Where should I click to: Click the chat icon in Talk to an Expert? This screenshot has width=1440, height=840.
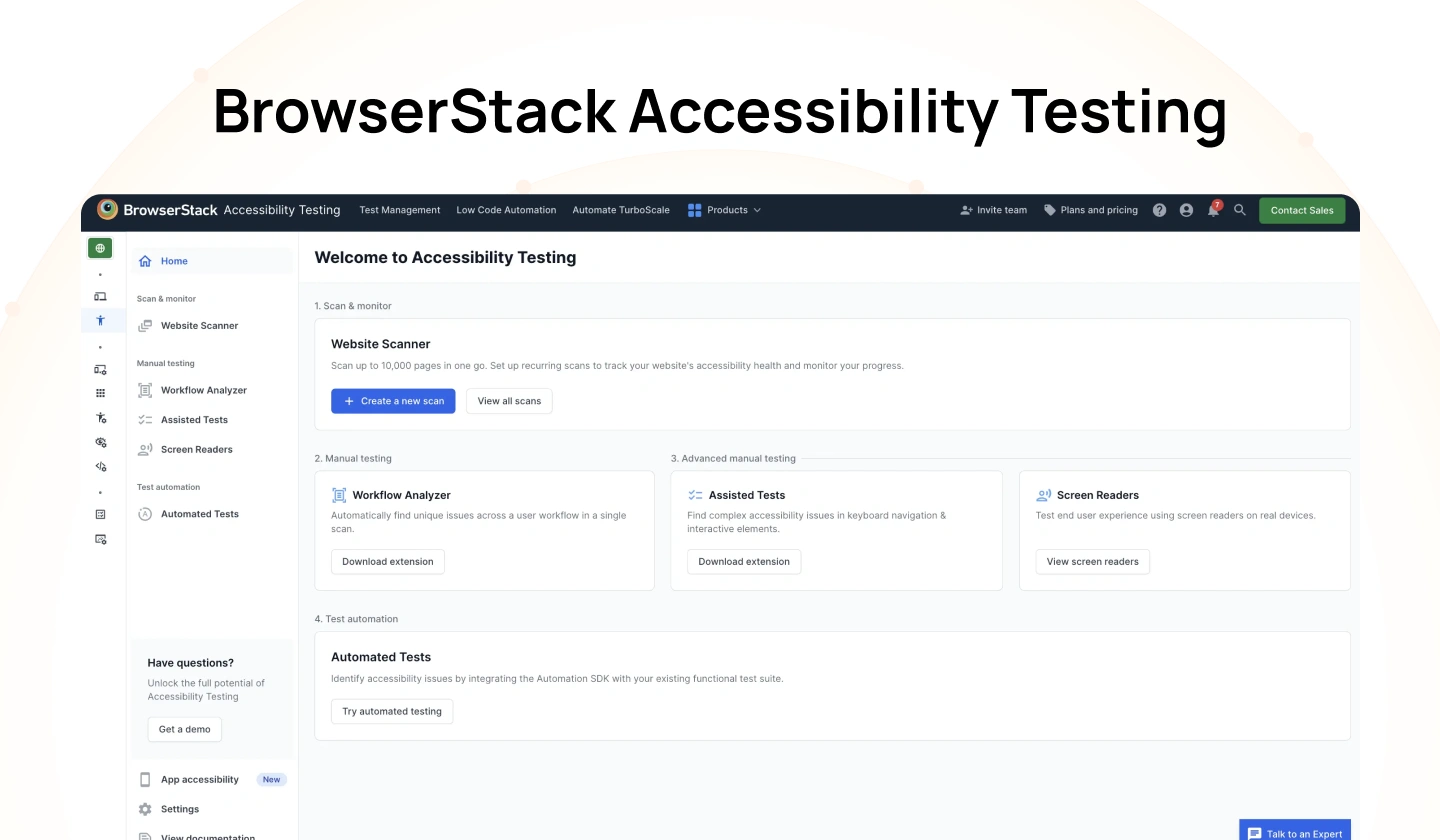click(1254, 834)
